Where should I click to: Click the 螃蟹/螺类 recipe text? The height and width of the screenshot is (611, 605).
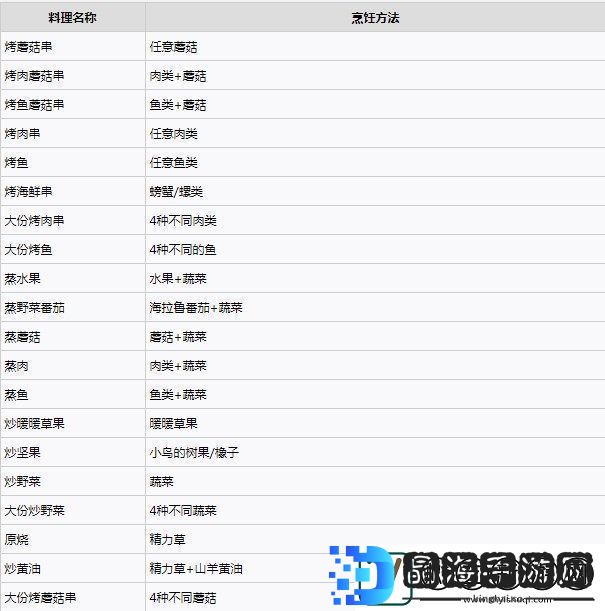tap(176, 192)
